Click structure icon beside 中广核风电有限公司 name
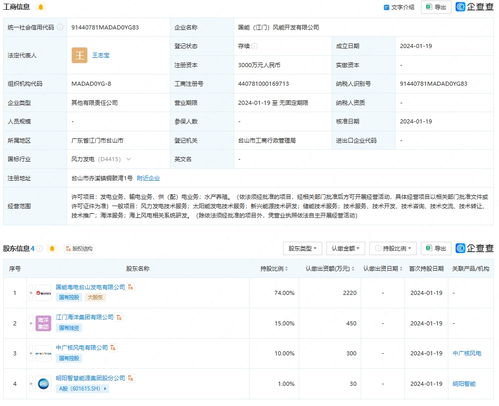This screenshot has height=406, width=499. click(x=113, y=348)
